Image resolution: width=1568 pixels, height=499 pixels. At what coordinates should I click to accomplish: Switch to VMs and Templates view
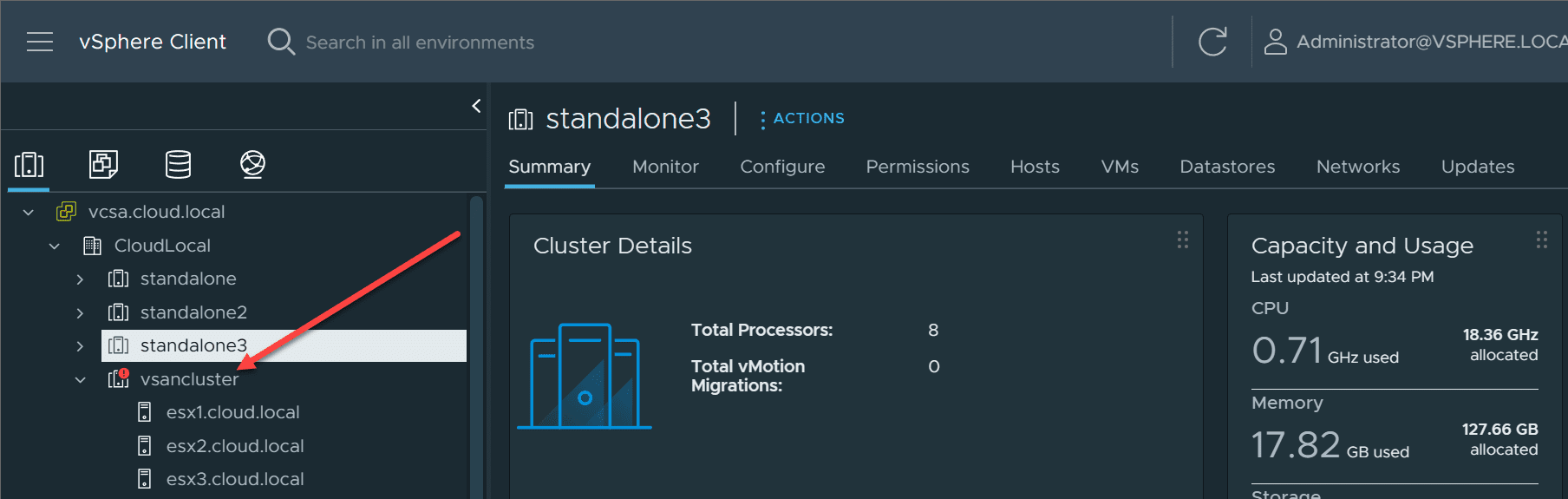click(x=104, y=164)
